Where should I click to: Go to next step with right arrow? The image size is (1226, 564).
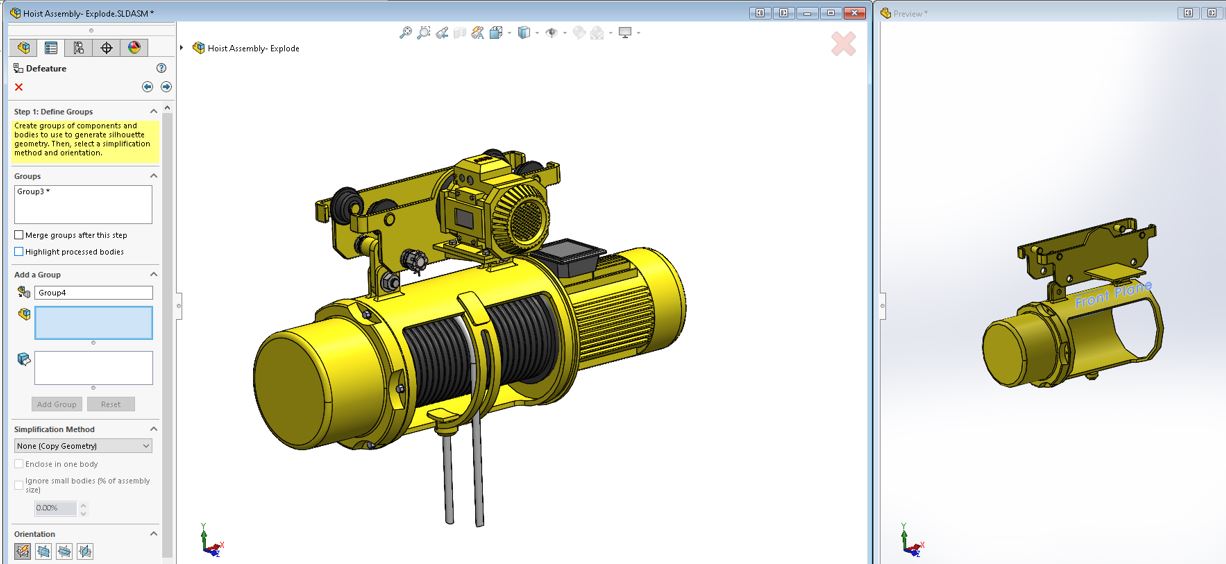[166, 87]
